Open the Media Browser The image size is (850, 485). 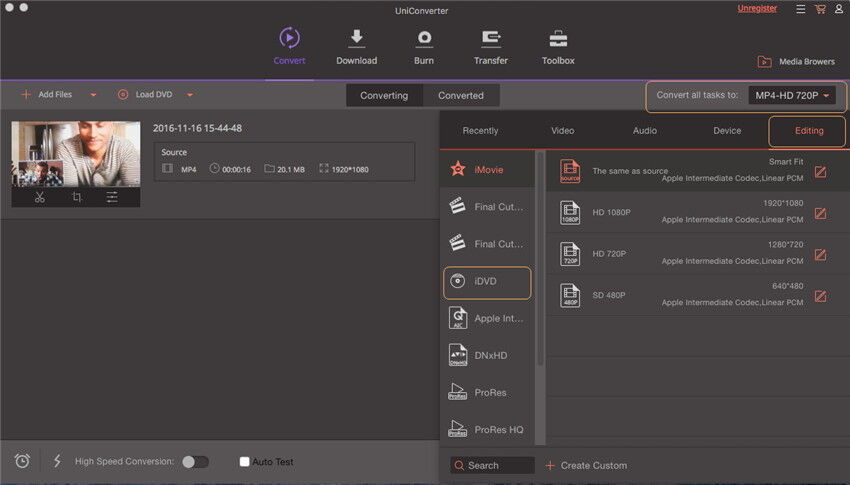(796, 62)
